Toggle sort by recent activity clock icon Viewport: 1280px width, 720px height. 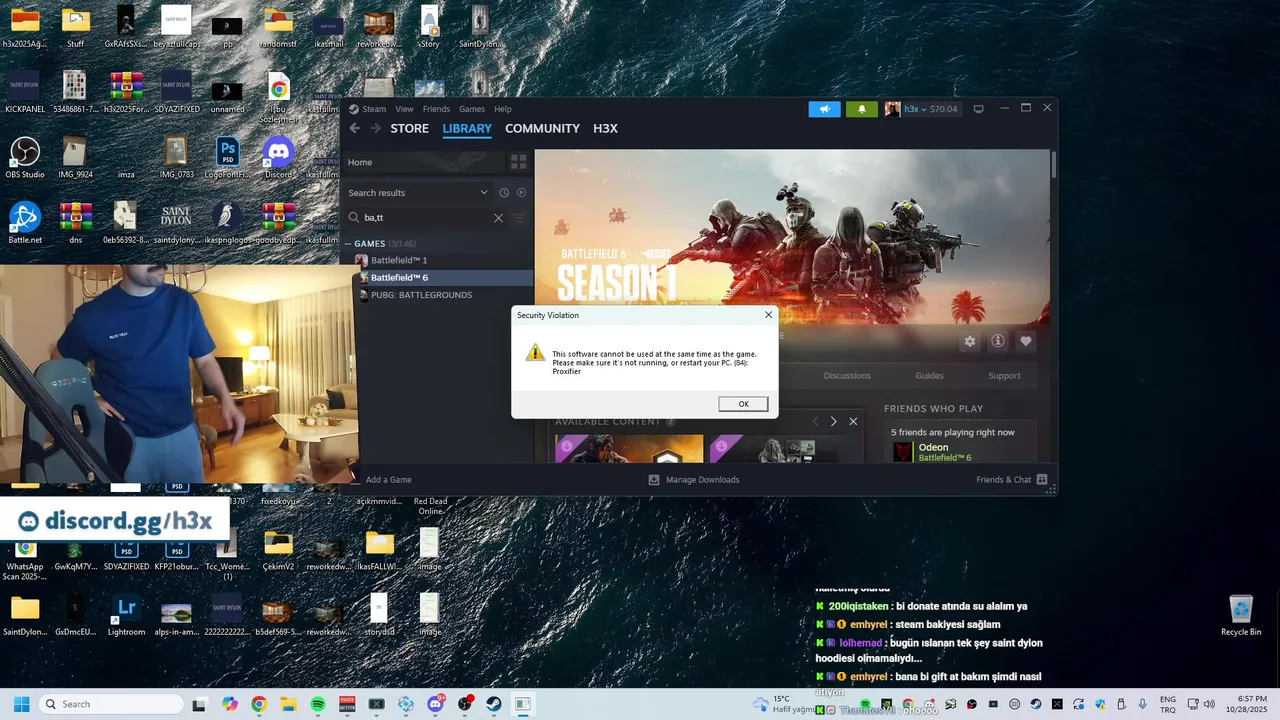[x=504, y=193]
